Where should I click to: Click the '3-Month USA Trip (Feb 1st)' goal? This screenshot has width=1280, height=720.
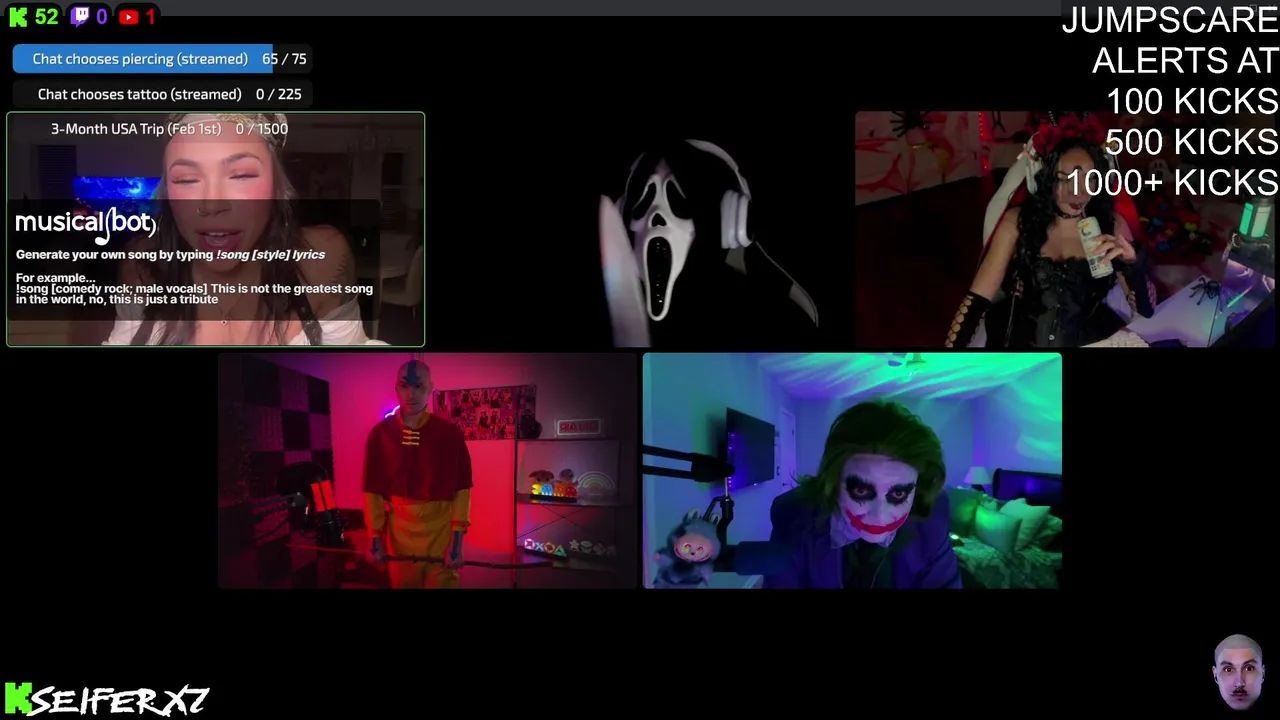(x=136, y=129)
